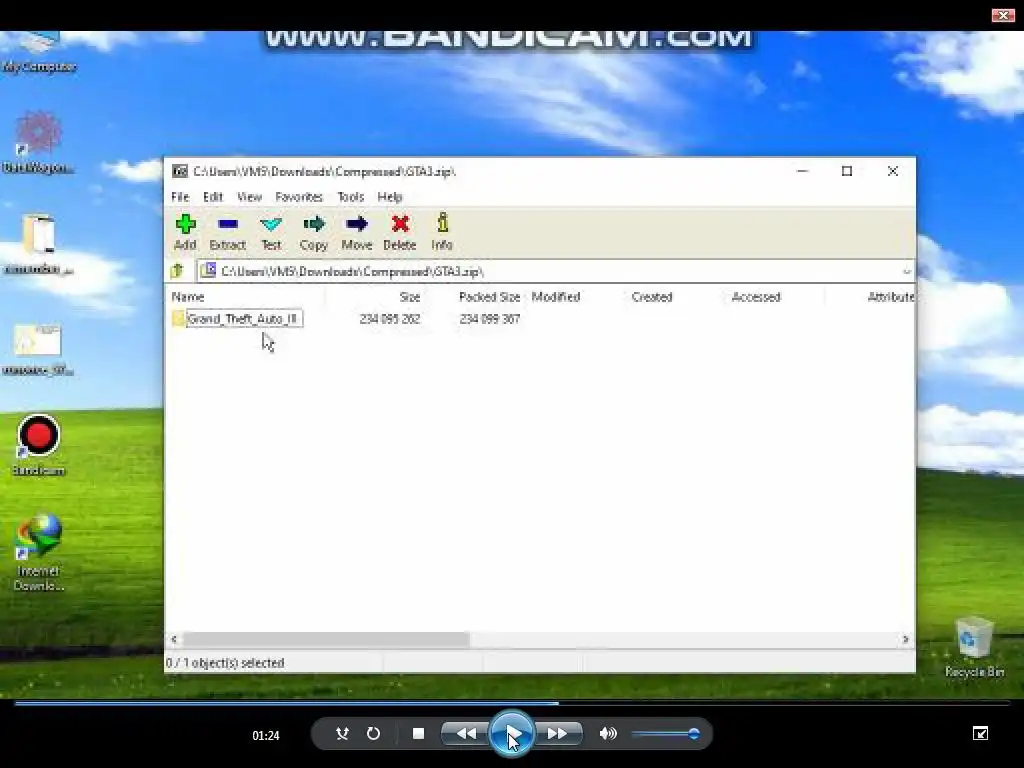Open the Edit menu
1024x768 pixels.
pos(213,197)
